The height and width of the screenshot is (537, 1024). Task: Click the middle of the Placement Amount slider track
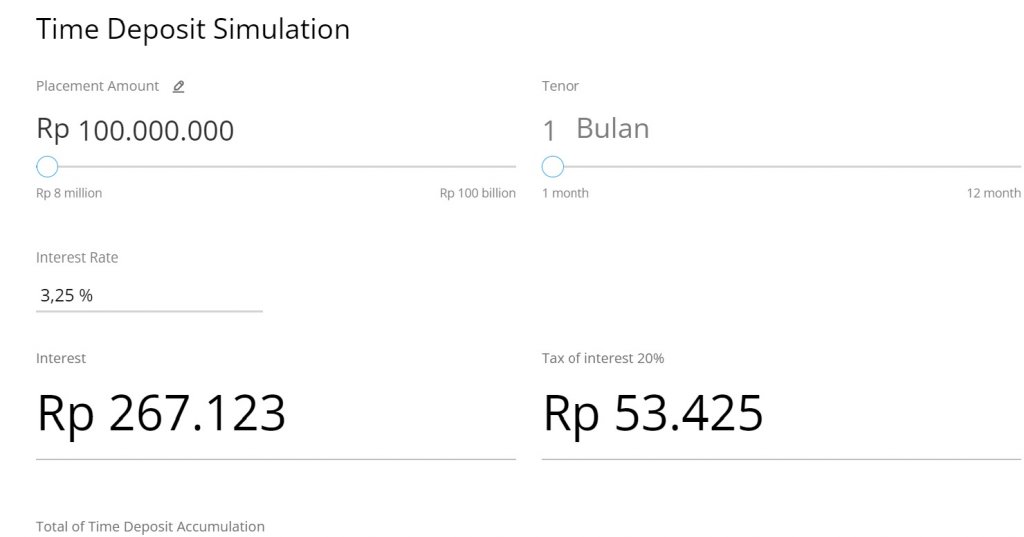pos(276,166)
